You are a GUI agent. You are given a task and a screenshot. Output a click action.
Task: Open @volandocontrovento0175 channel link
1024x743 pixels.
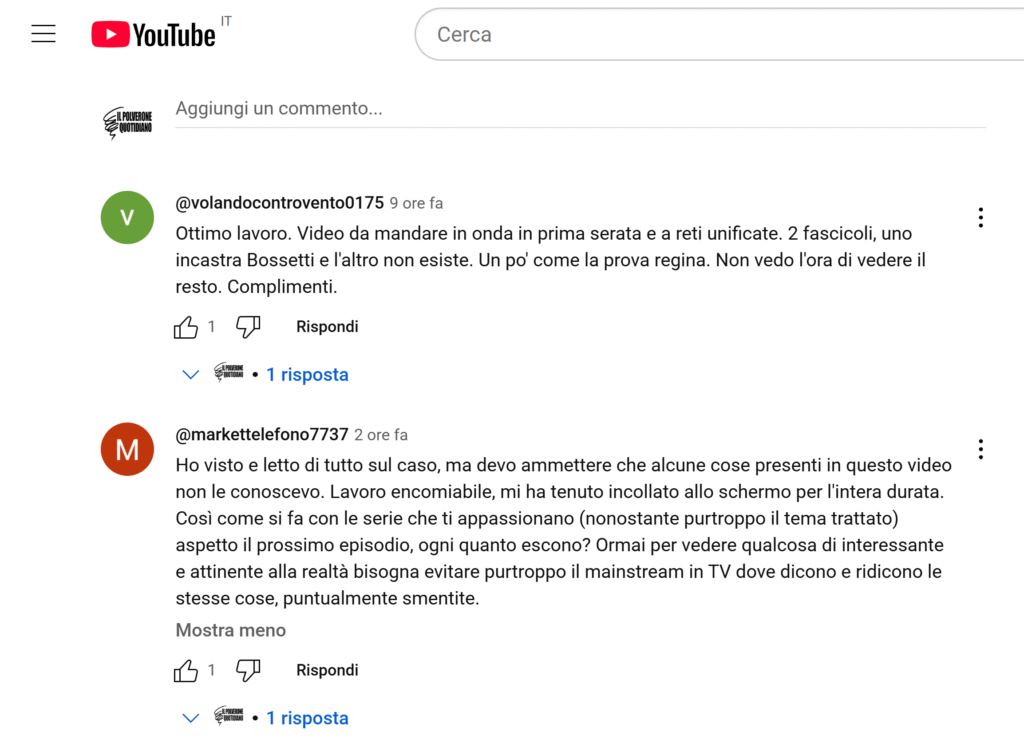coord(280,203)
